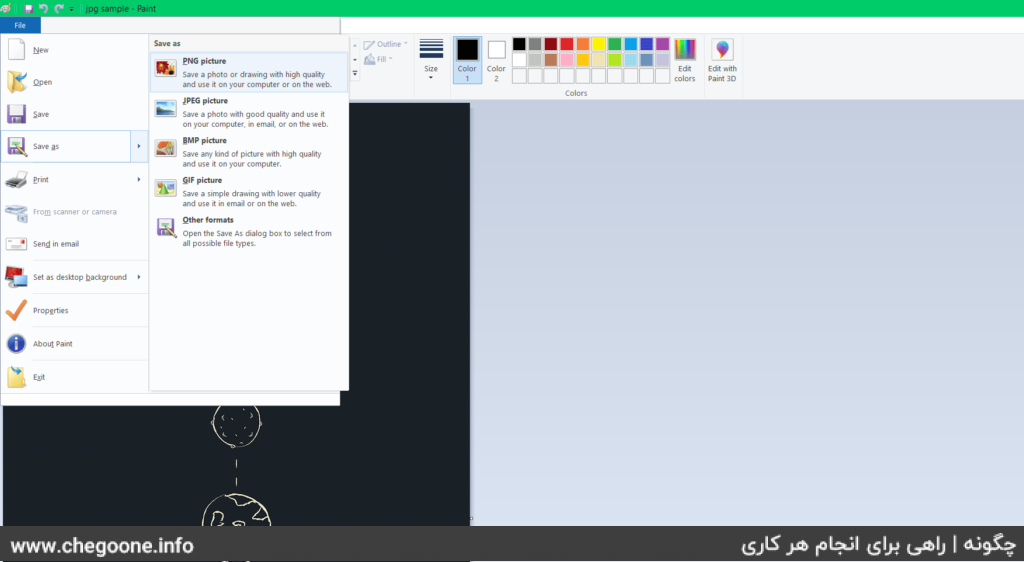1024x562 pixels.
Task: Click the New document icon in File menu
Action: click(16, 50)
